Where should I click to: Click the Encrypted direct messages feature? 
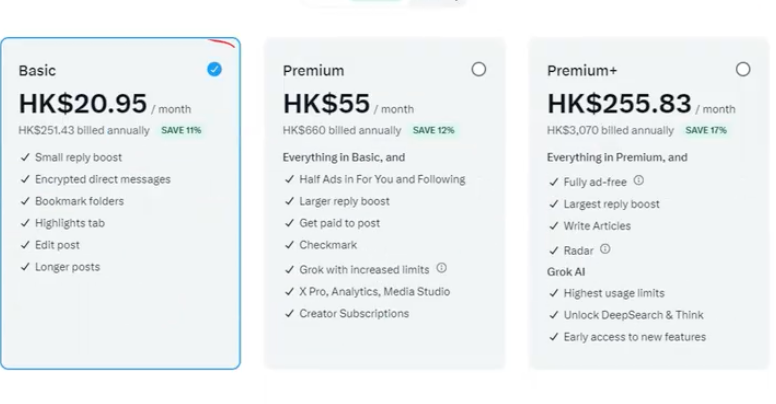point(102,179)
